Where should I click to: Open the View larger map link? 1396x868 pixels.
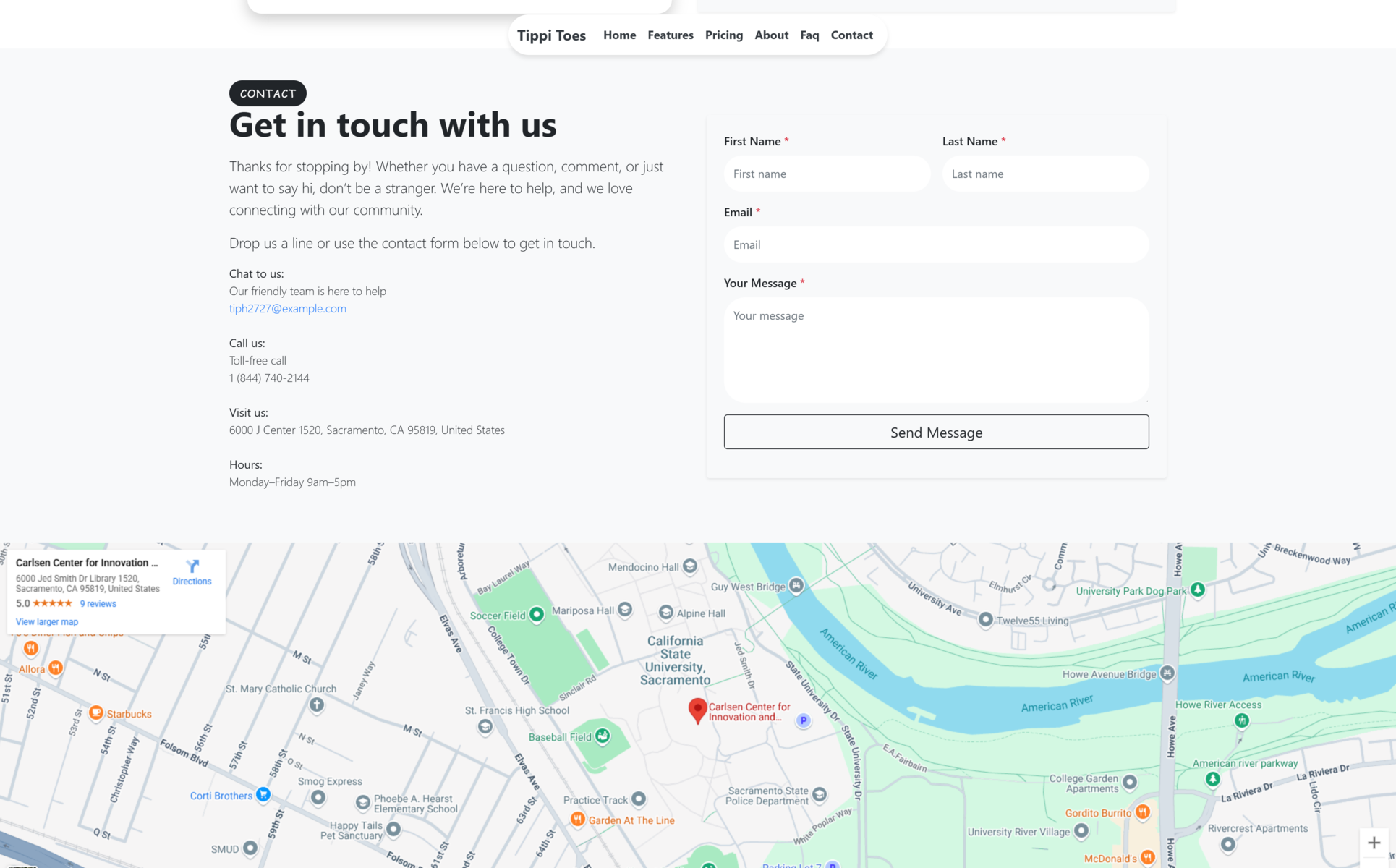[47, 621]
